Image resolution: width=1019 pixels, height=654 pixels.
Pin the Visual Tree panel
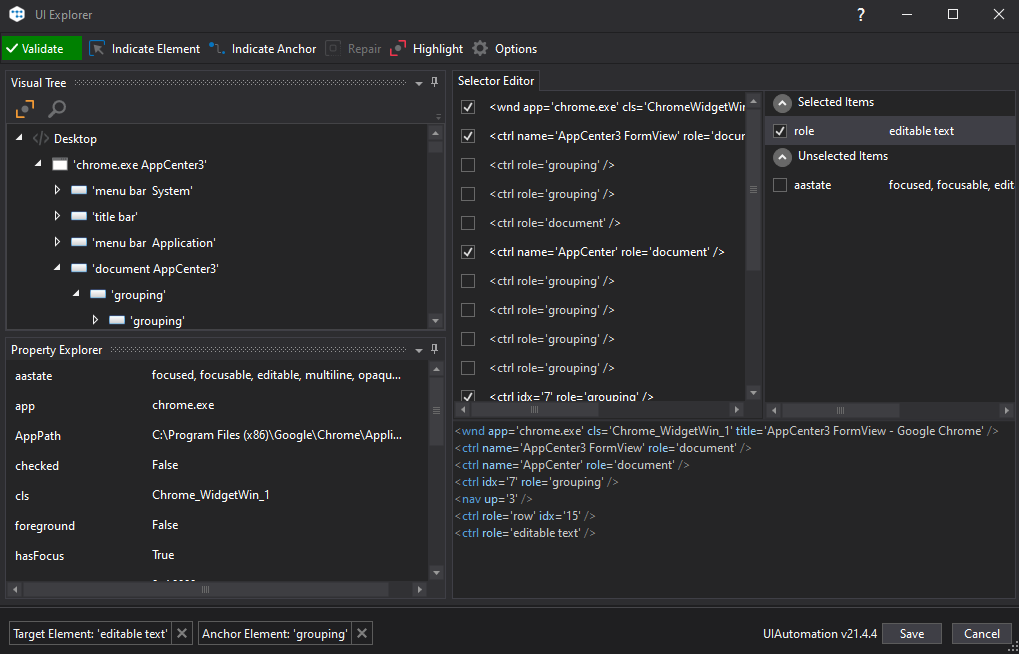pos(434,82)
